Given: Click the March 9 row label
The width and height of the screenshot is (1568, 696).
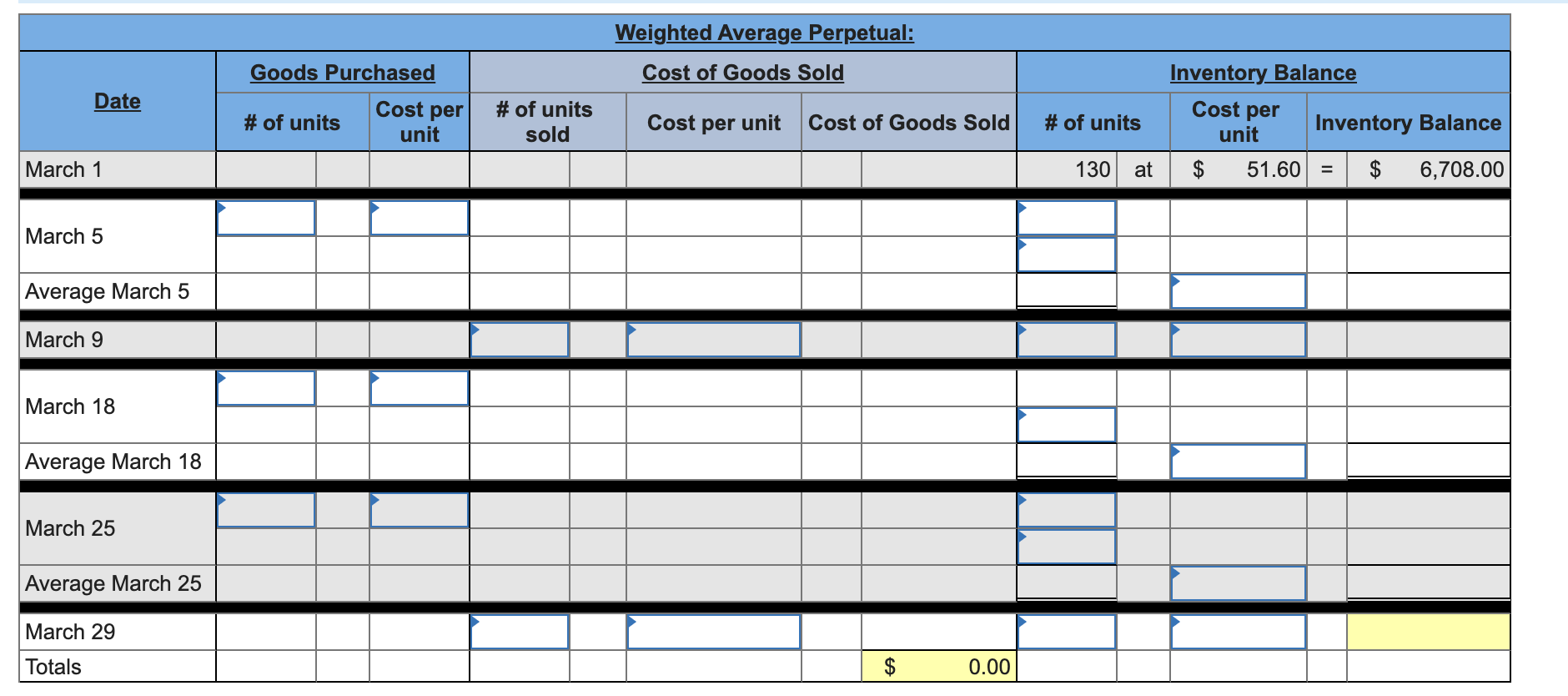Looking at the screenshot, I should [64, 340].
